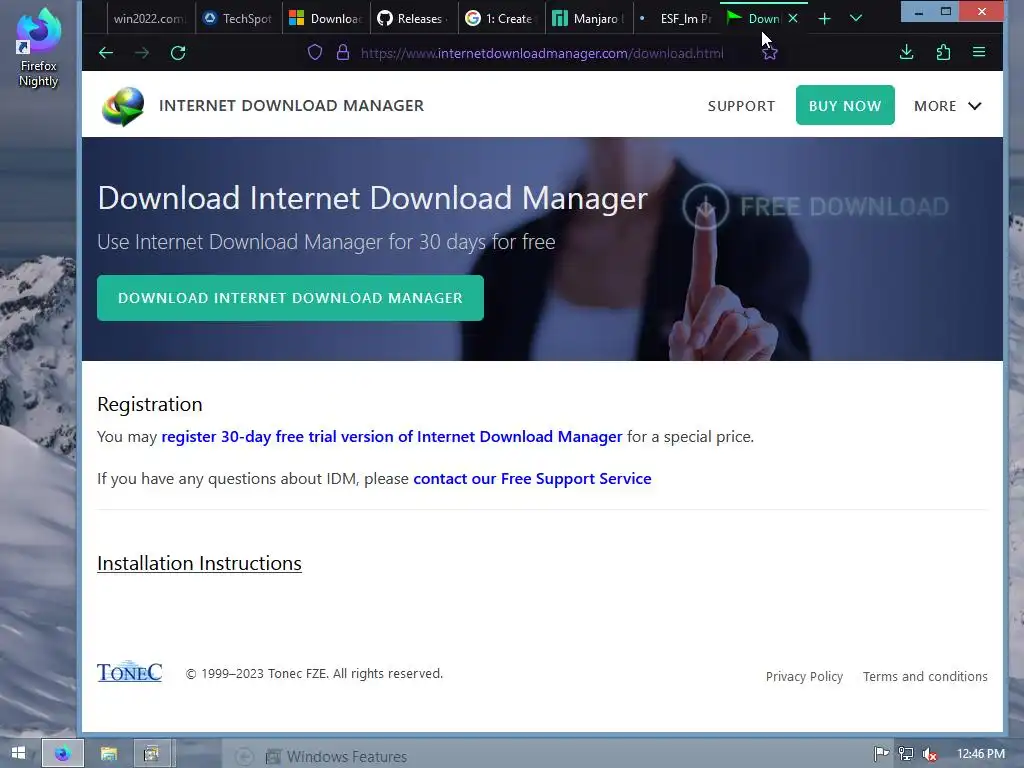Open the Privacy Policy footer link

[x=804, y=677]
